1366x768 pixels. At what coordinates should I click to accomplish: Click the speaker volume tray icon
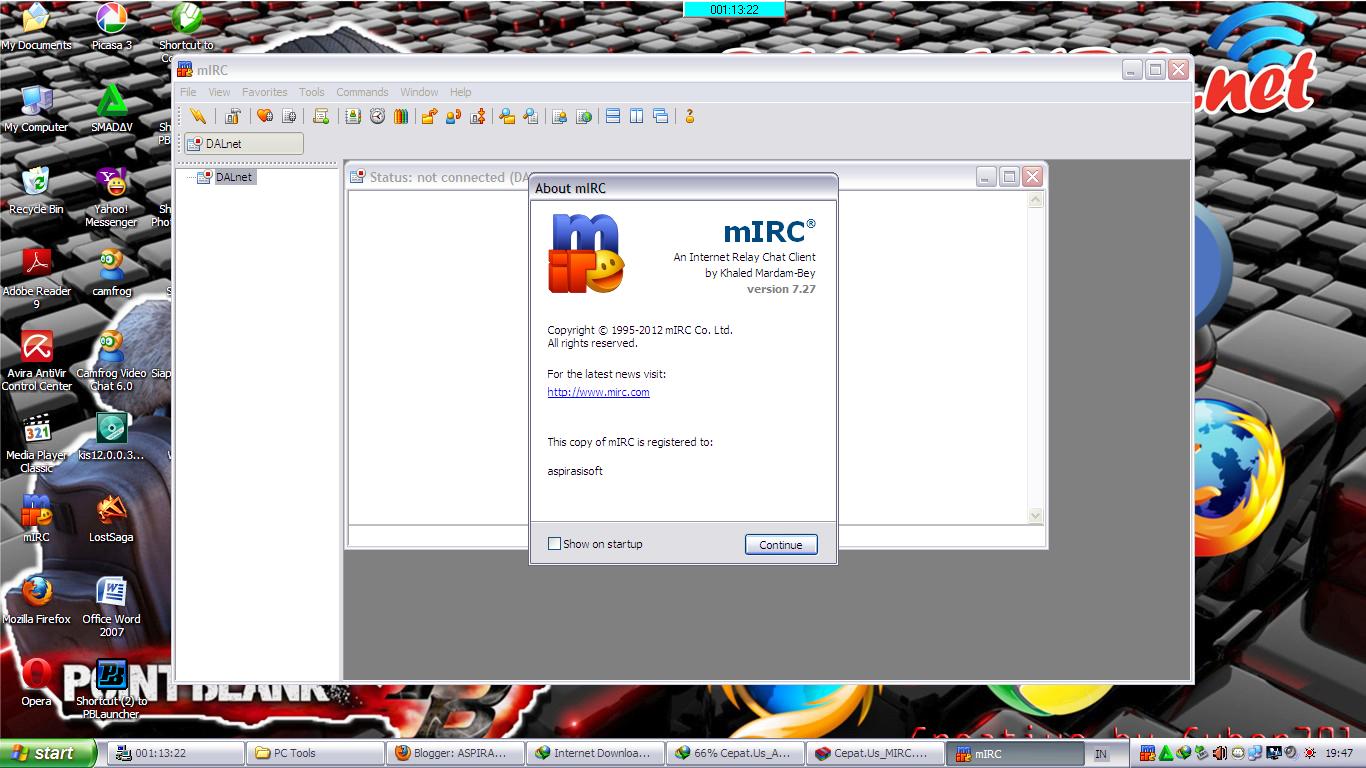point(1290,753)
